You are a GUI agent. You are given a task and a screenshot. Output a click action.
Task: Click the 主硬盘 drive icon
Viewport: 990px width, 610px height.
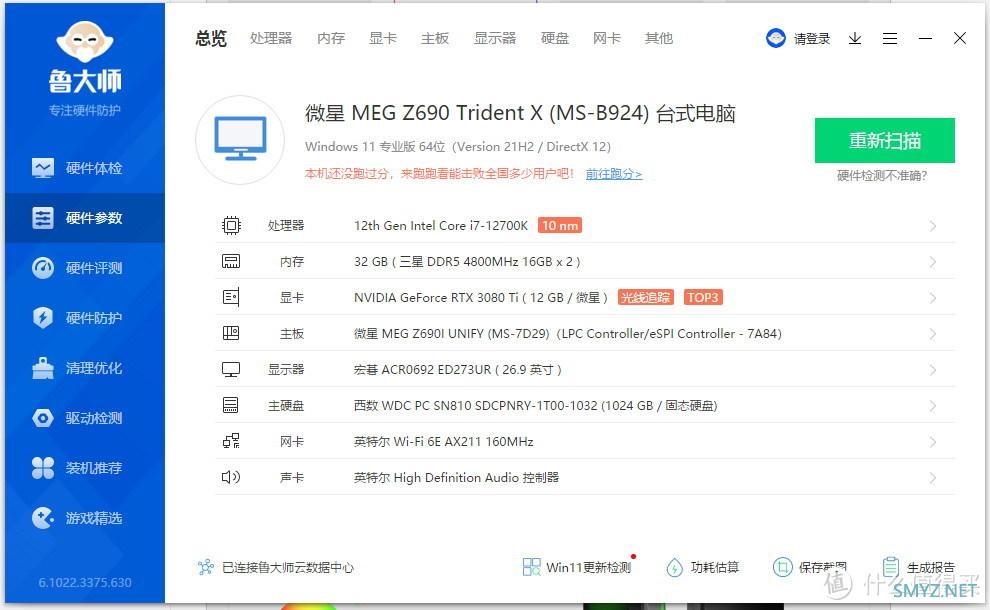(231, 405)
